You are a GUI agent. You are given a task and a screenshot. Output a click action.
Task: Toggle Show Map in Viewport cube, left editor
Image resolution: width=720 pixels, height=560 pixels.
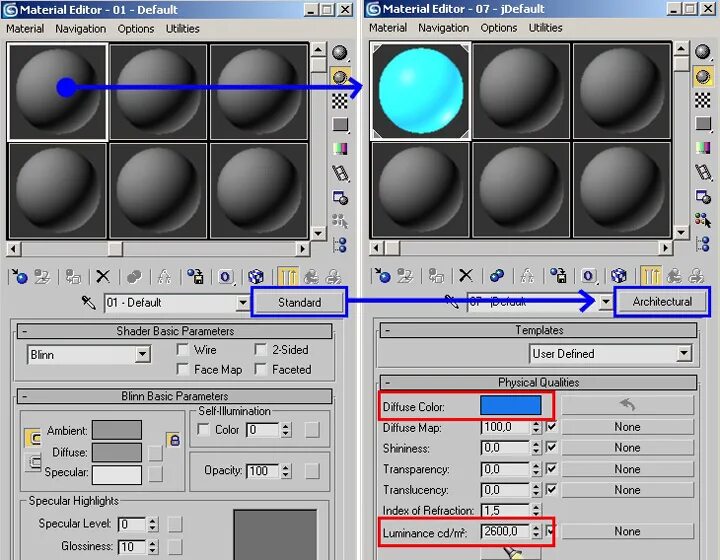tap(256, 276)
